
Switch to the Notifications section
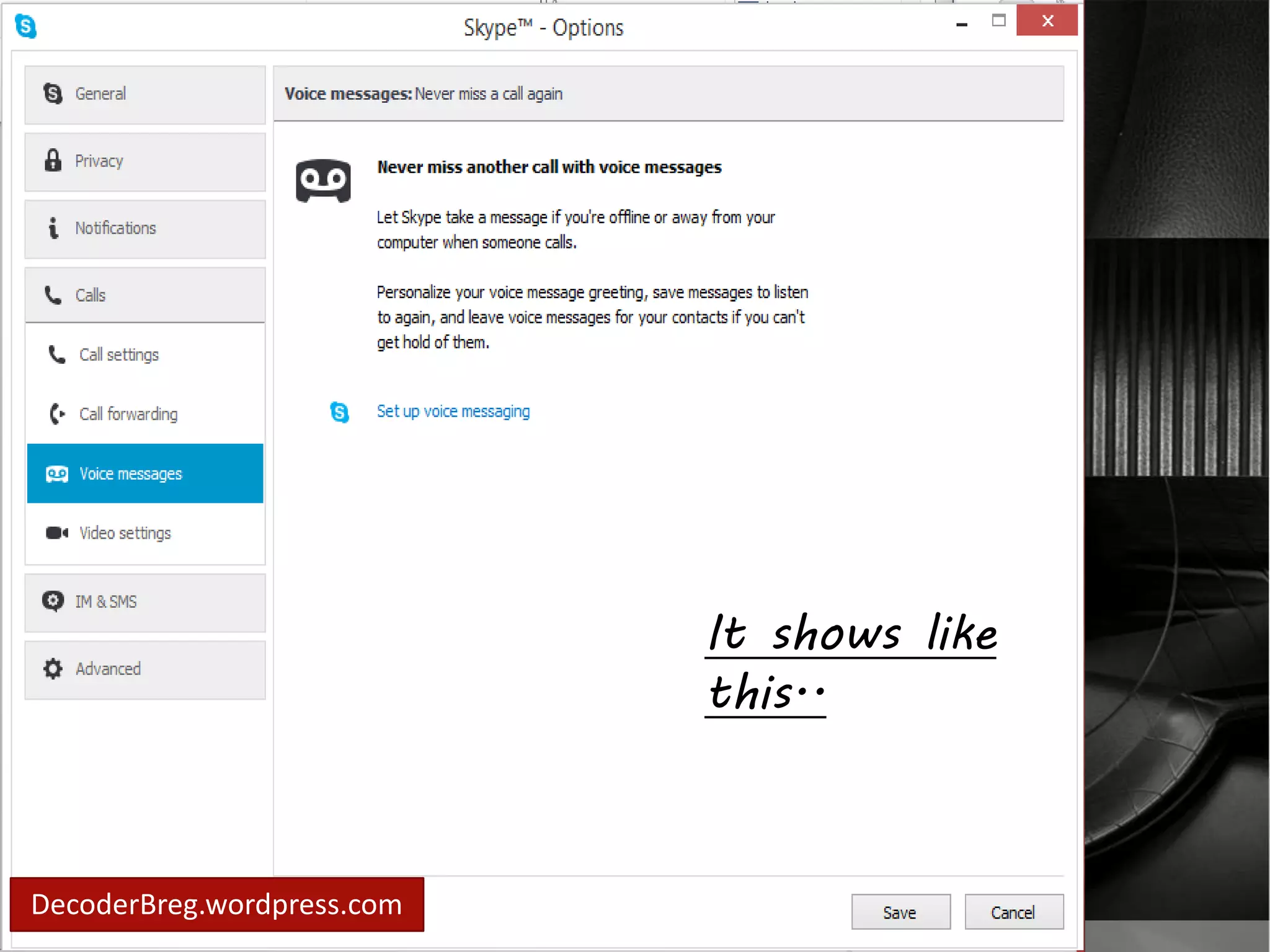145,229
